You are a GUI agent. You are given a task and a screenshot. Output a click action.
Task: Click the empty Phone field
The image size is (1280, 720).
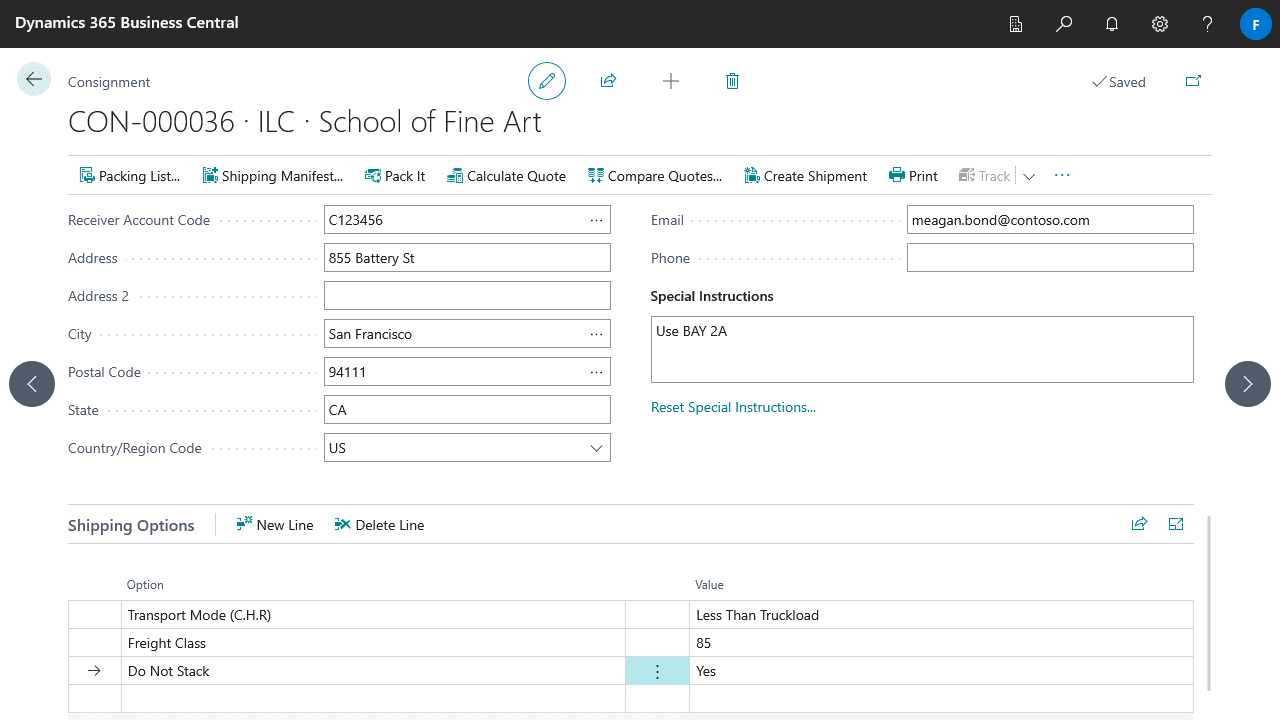(x=1050, y=258)
